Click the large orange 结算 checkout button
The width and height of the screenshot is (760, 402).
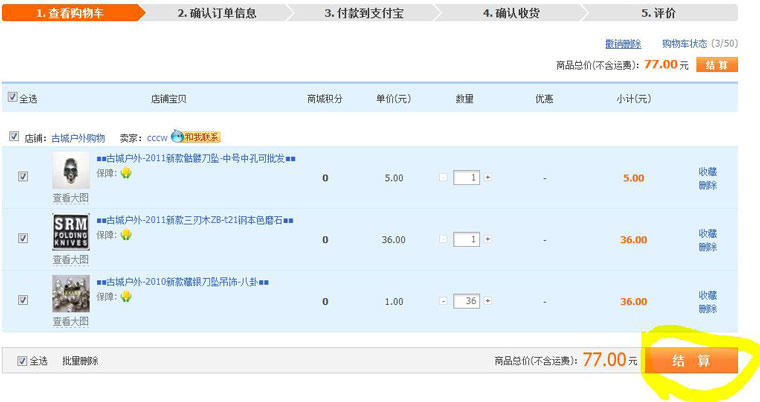coord(691,360)
